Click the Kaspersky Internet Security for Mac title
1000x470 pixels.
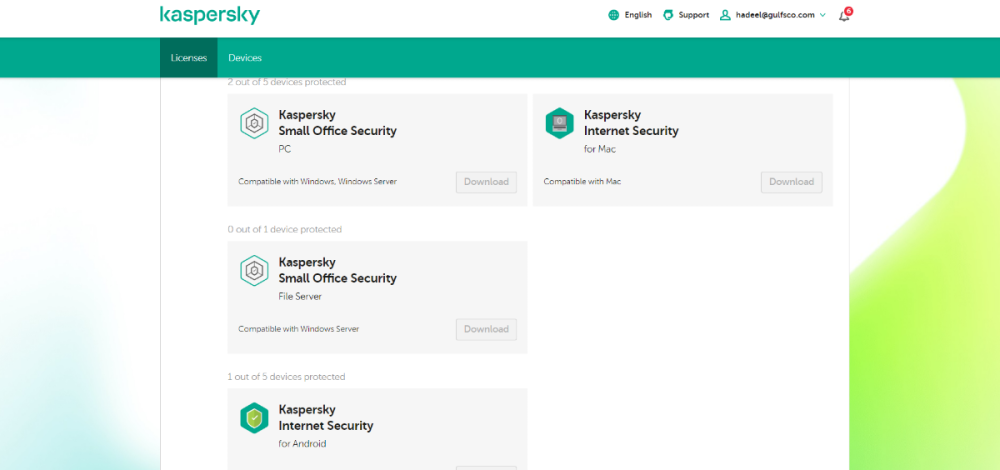(631, 122)
